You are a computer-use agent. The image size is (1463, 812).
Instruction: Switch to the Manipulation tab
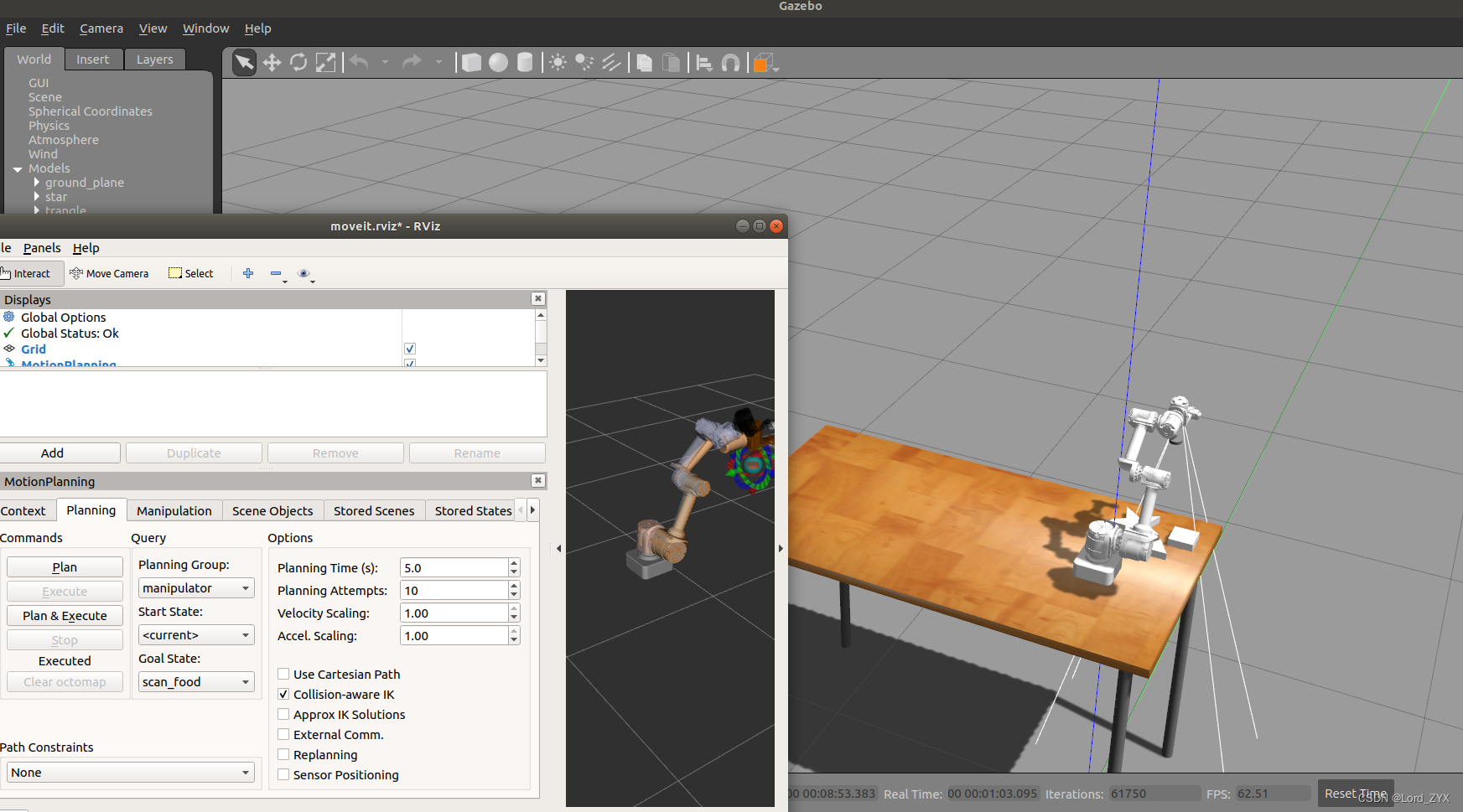(x=174, y=511)
